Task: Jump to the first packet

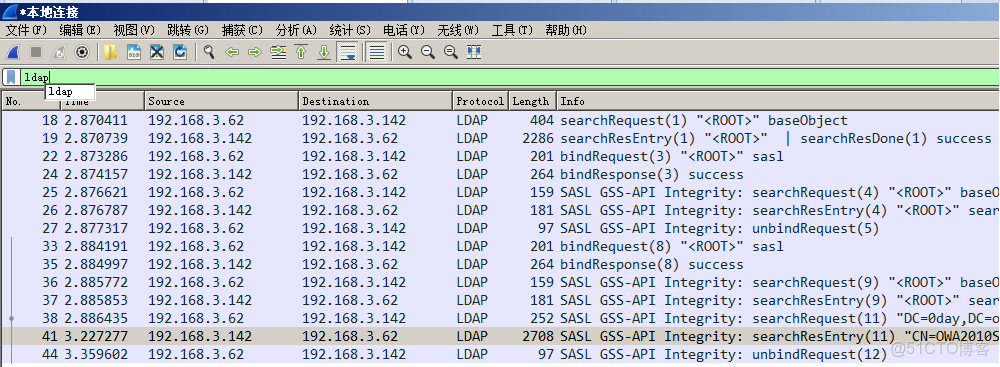Action: tap(301, 52)
